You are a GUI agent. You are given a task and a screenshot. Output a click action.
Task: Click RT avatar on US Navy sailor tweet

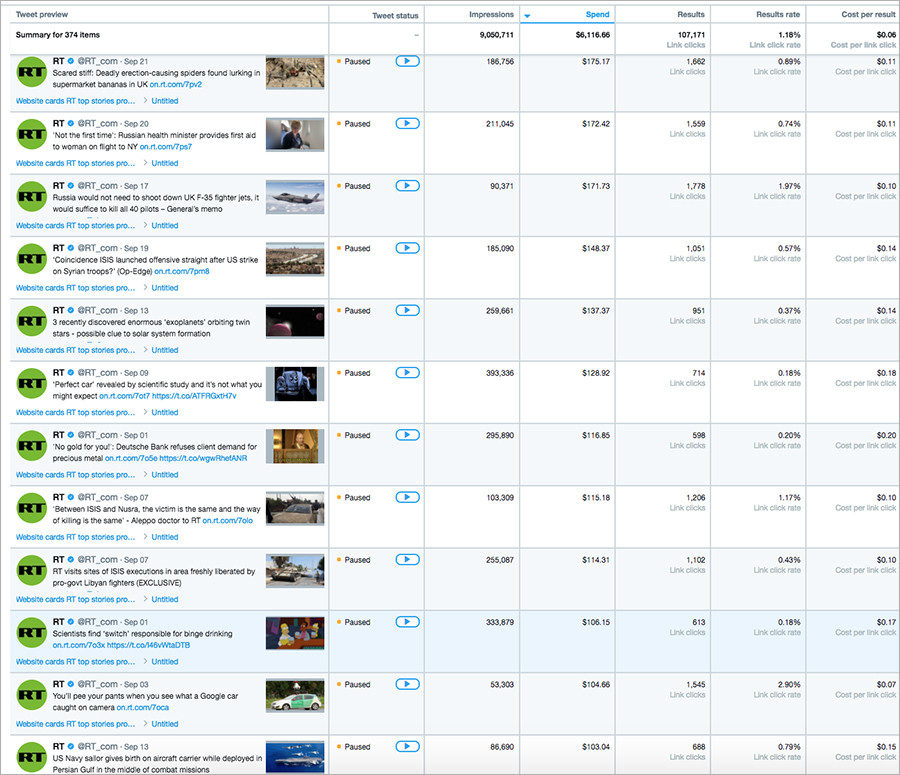[x=32, y=757]
